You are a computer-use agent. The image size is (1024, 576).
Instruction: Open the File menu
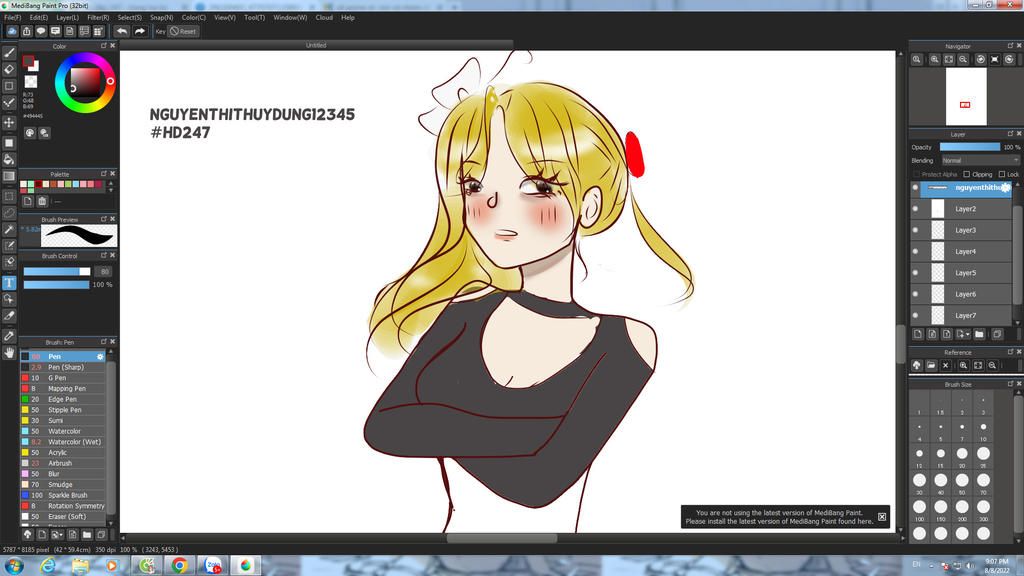coord(12,18)
